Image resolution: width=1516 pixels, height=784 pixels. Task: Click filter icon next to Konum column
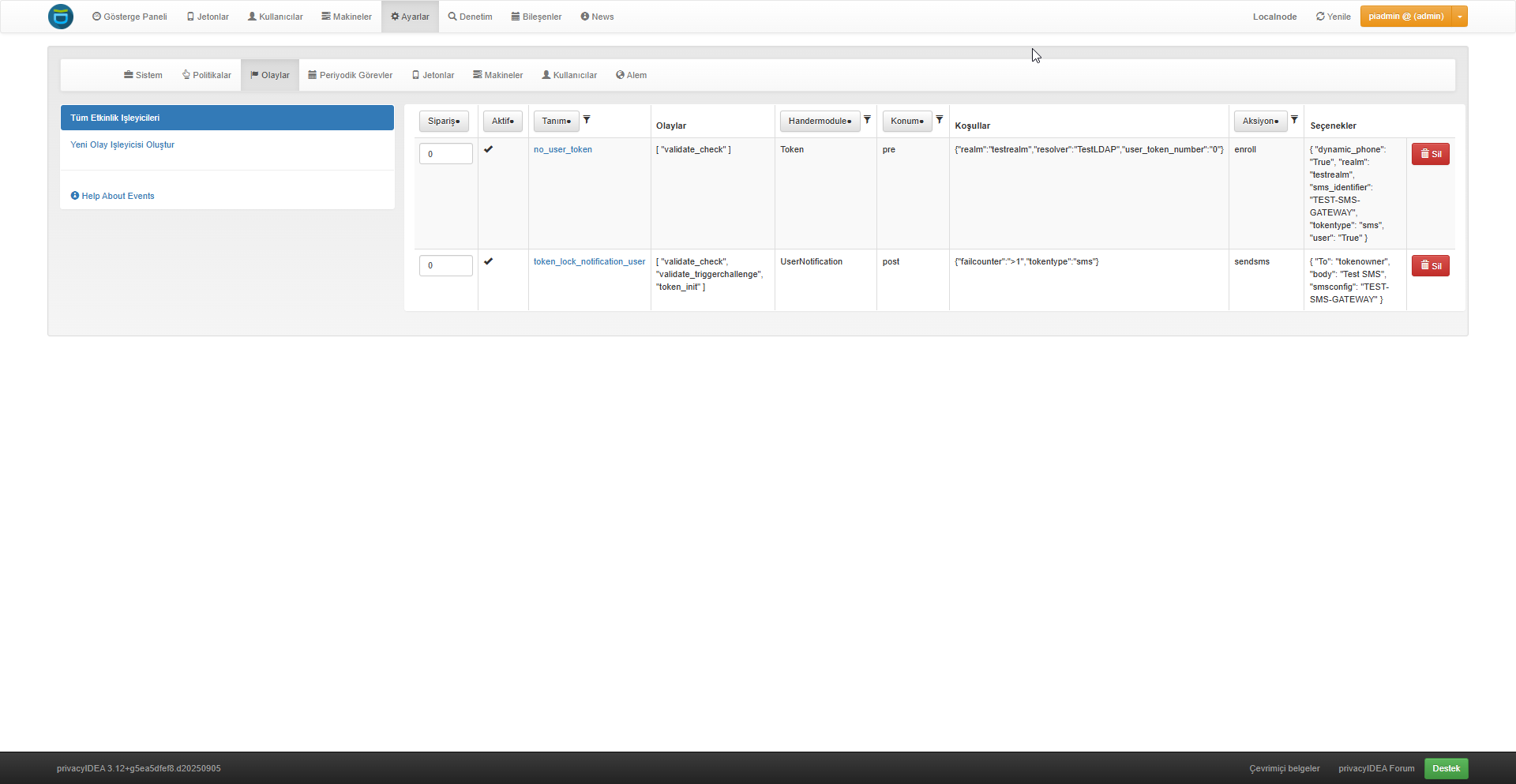point(940,120)
